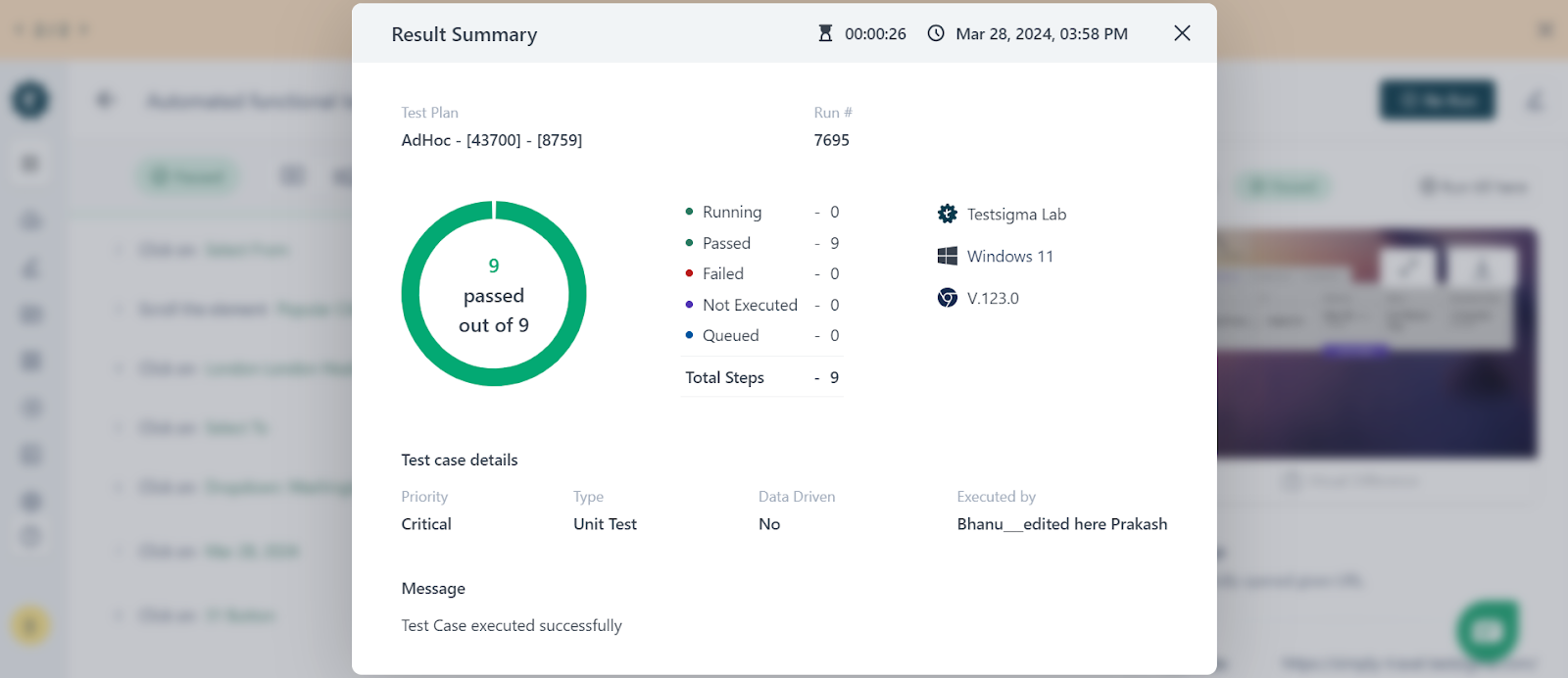This screenshot has width=1568, height=678.
Task: Click the blurred Re-Run button
Action: click(x=1438, y=100)
